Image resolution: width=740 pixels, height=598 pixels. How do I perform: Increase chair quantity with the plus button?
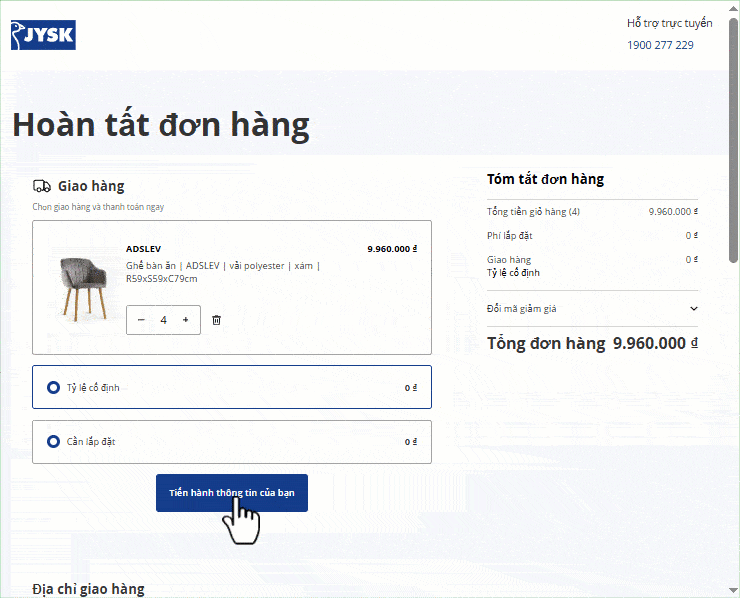point(185,320)
